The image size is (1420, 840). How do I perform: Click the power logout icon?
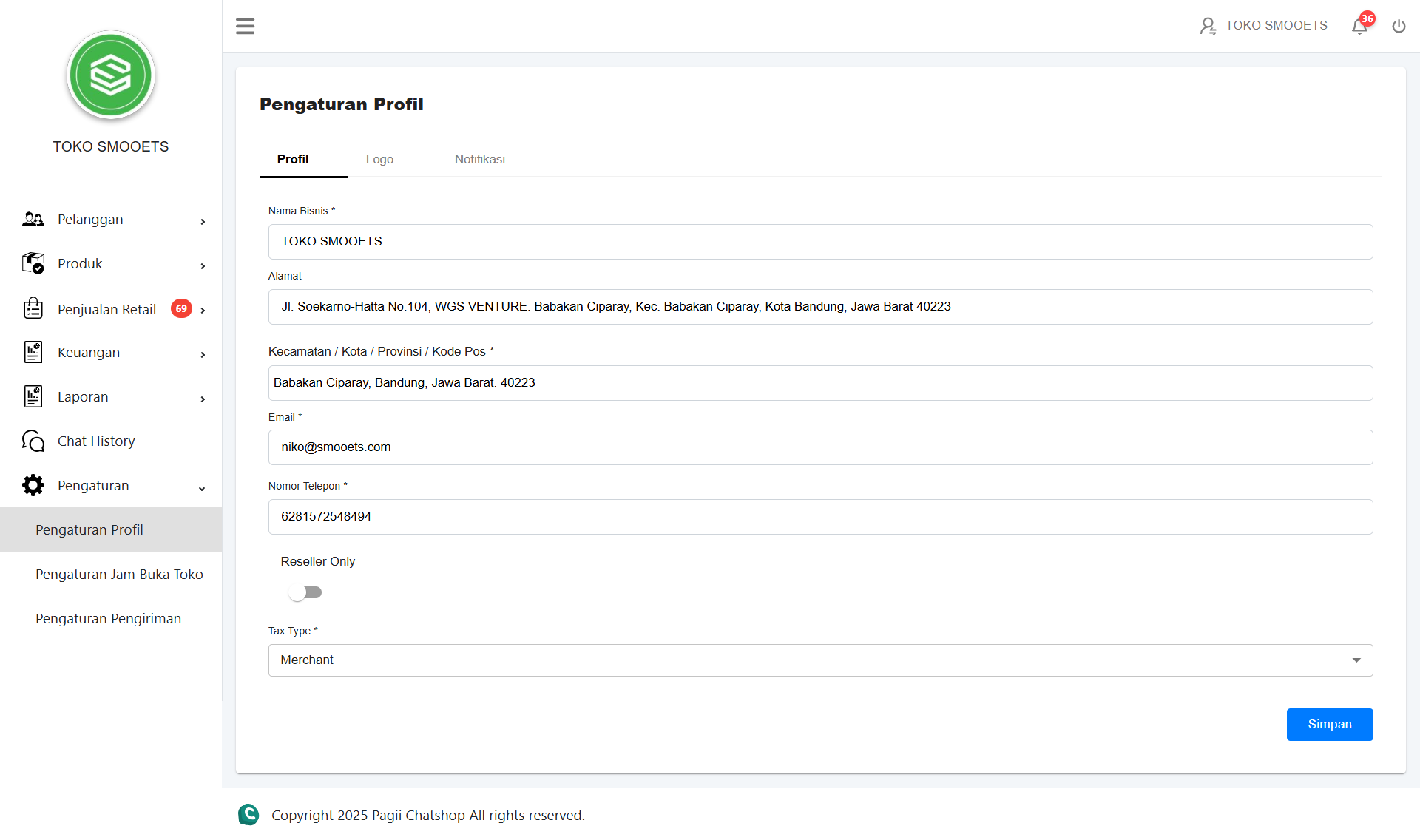tap(1399, 27)
